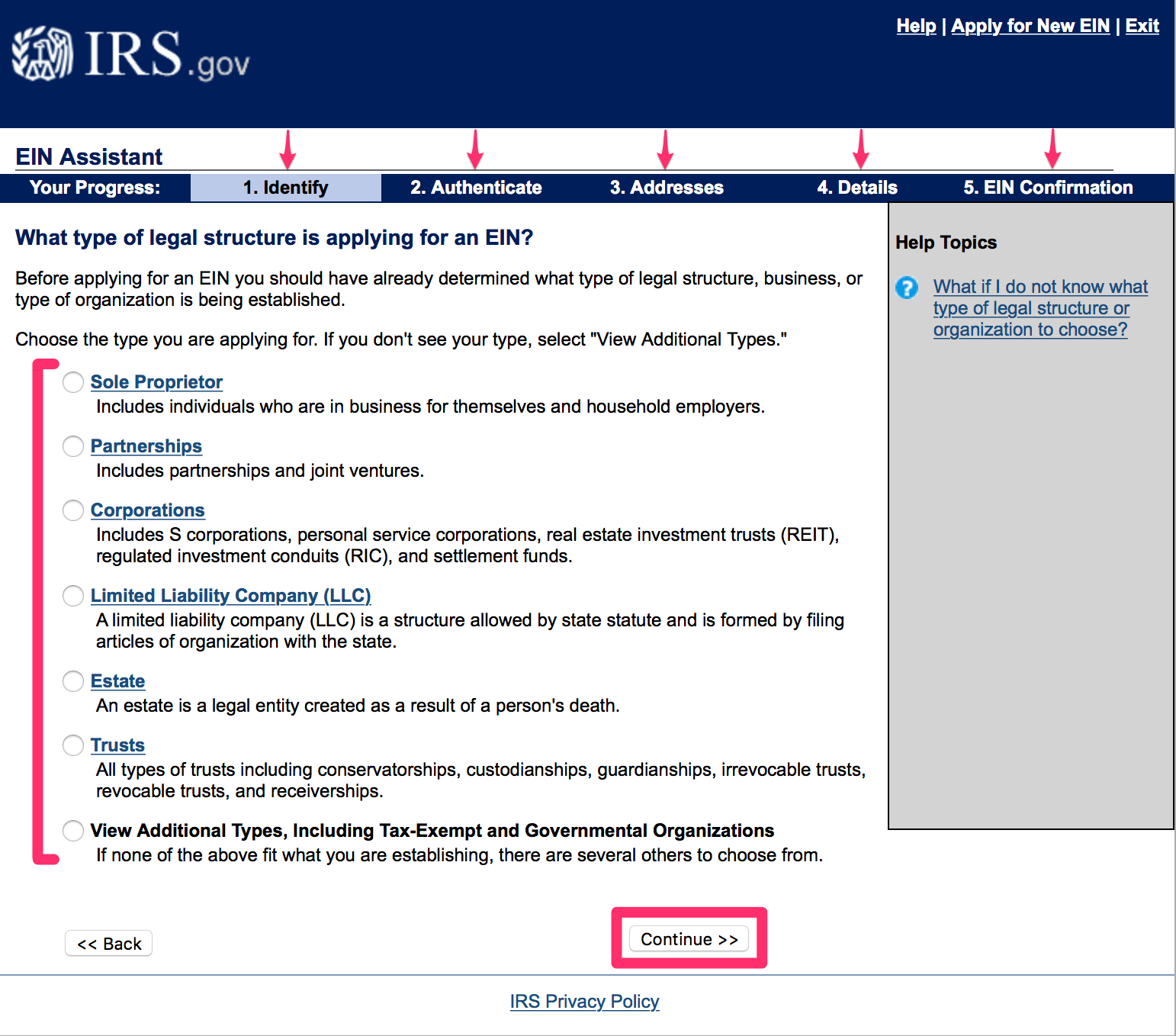Click the 'Includes partnerships and joint ventures' text
The image size is (1176, 1036).
pos(260,471)
